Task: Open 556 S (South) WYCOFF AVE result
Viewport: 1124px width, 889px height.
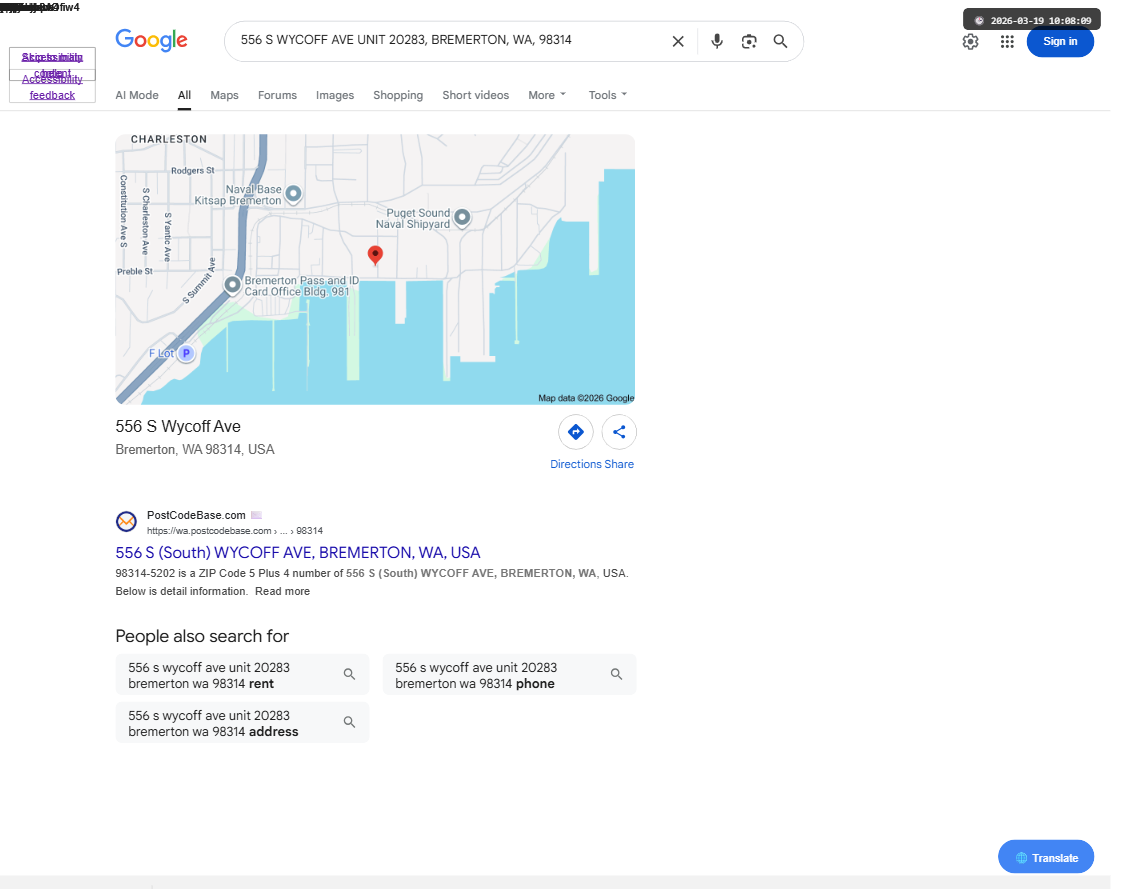Action: pyautogui.click(x=297, y=553)
